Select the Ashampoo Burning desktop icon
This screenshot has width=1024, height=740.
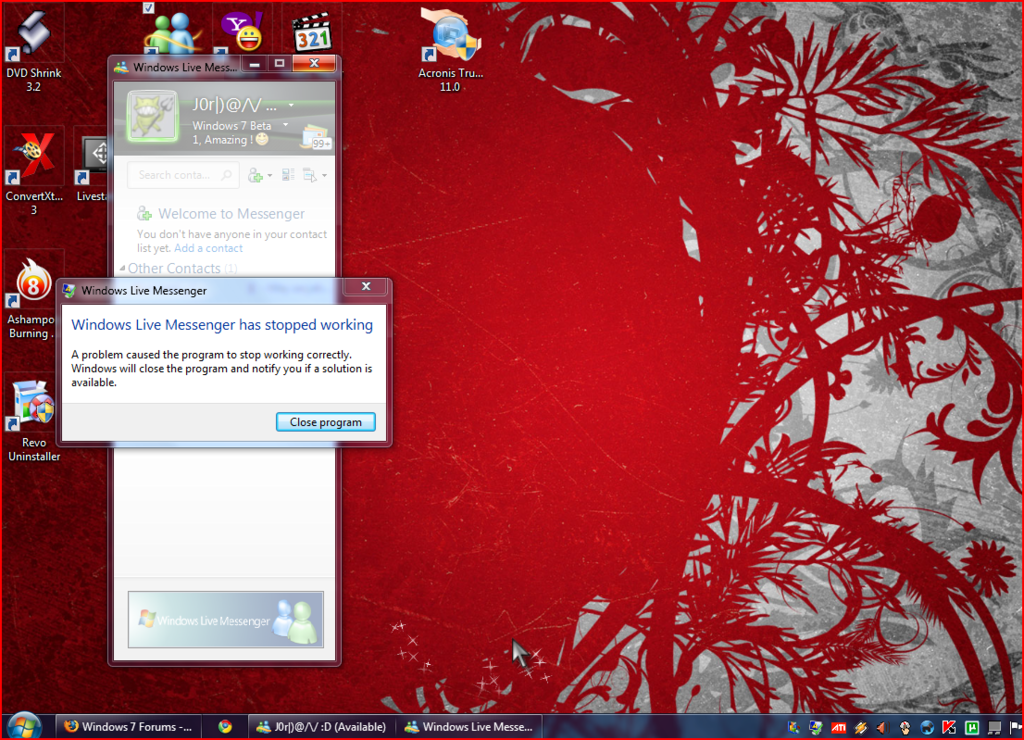30,298
